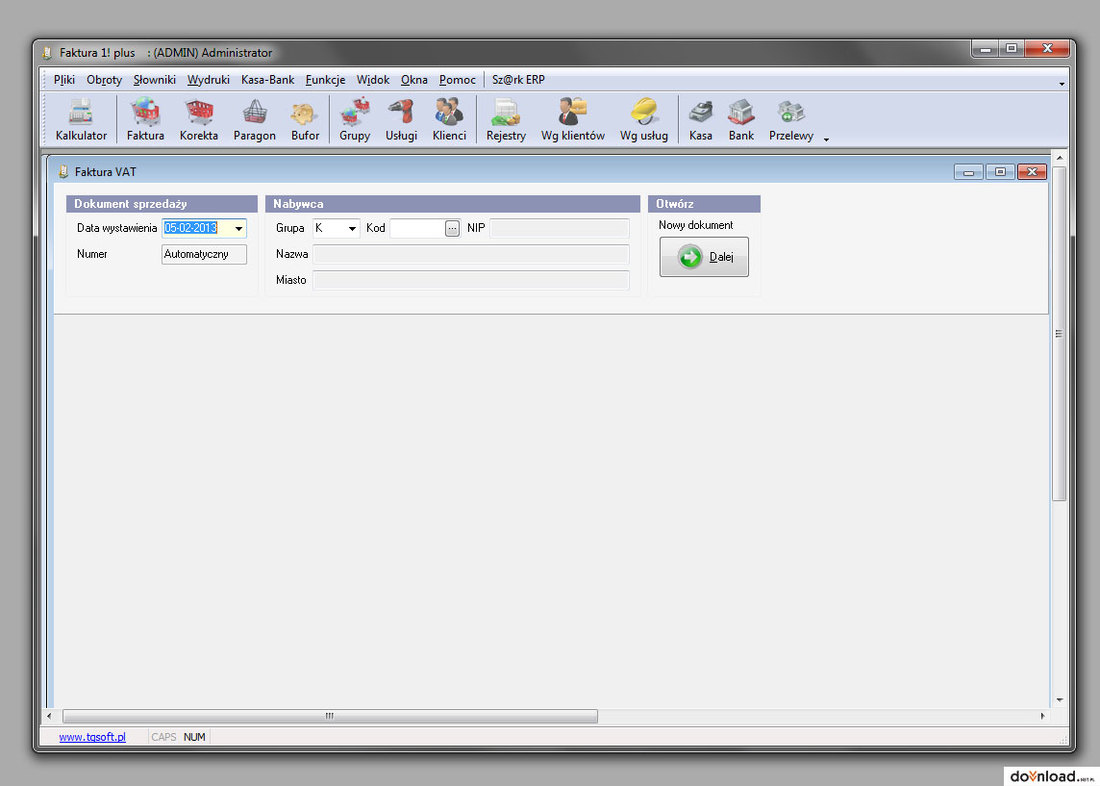Click the Faktura 1! plus title bar icon
1100x786 pixels.
click(47, 53)
